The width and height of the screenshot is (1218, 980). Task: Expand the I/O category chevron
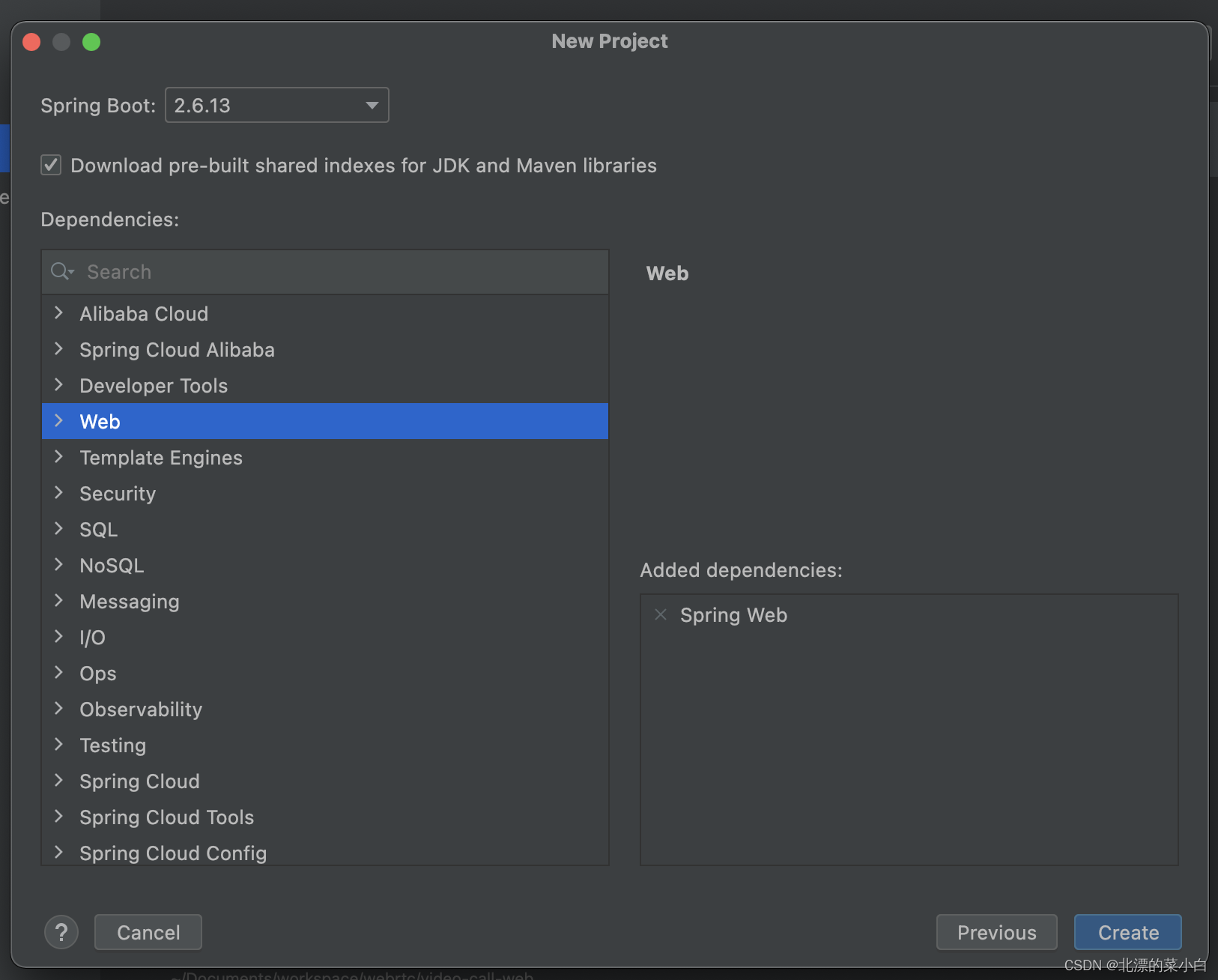(58, 637)
